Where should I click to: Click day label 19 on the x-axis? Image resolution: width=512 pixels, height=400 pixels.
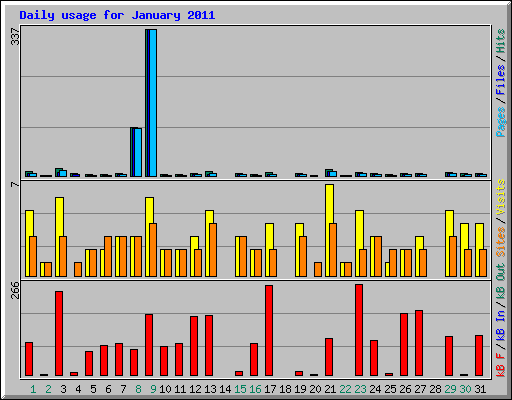(x=300, y=389)
